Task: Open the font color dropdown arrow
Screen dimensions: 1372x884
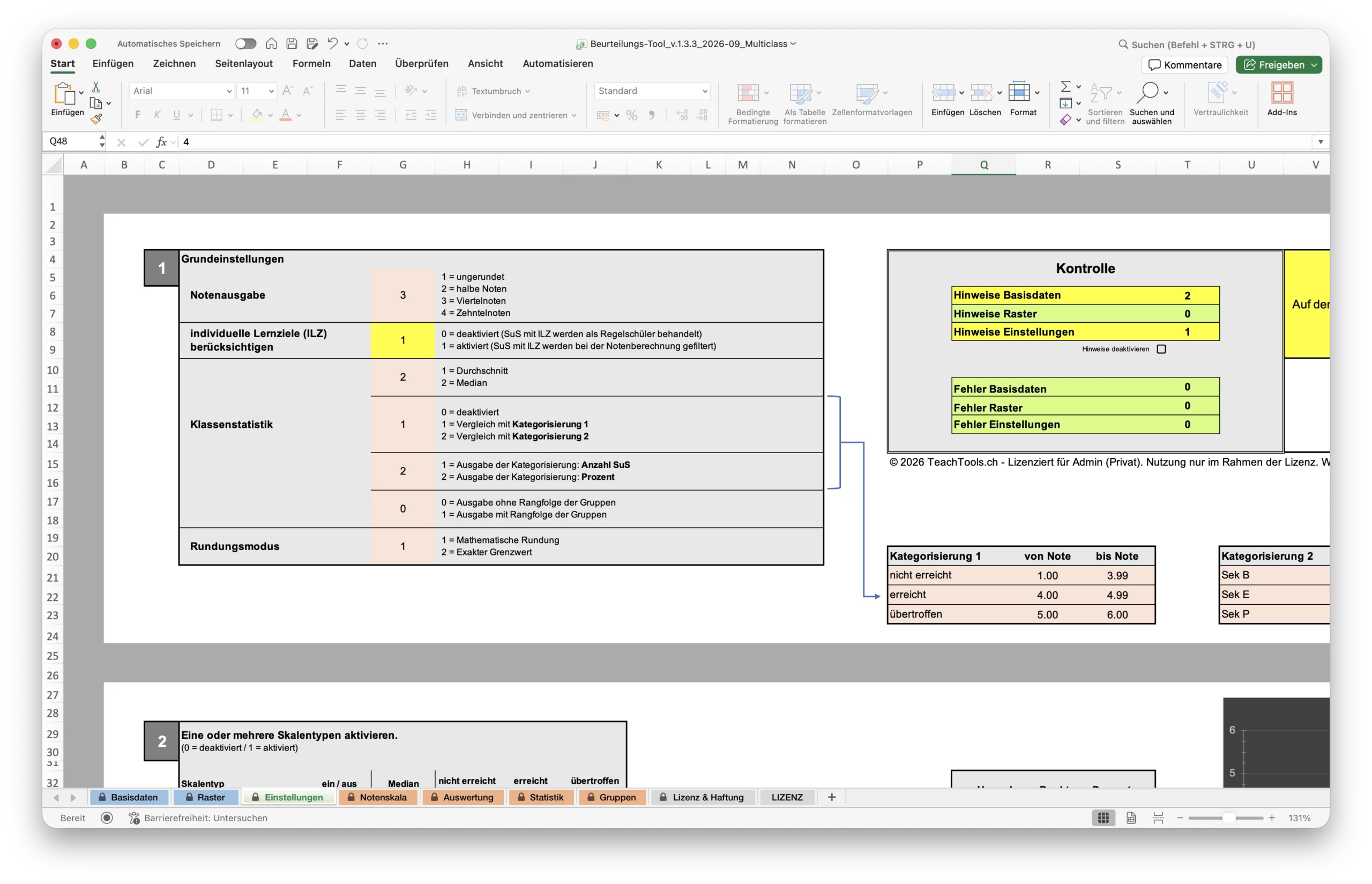Action: [299, 115]
